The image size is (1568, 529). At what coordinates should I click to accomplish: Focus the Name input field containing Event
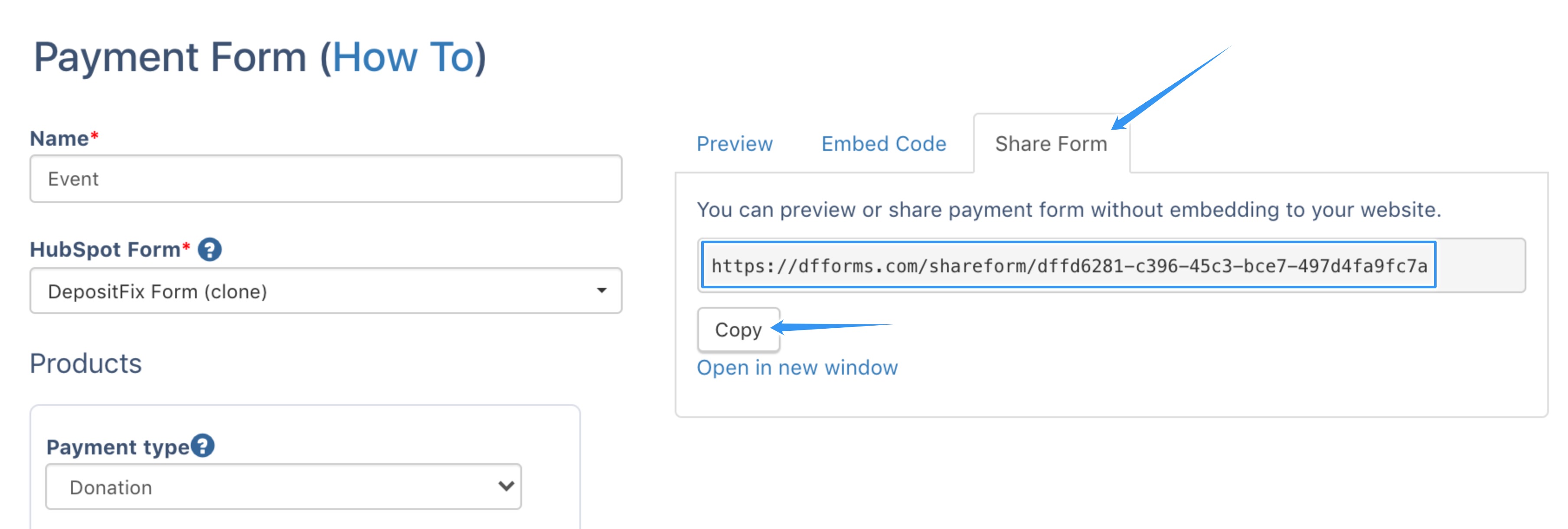point(326,179)
